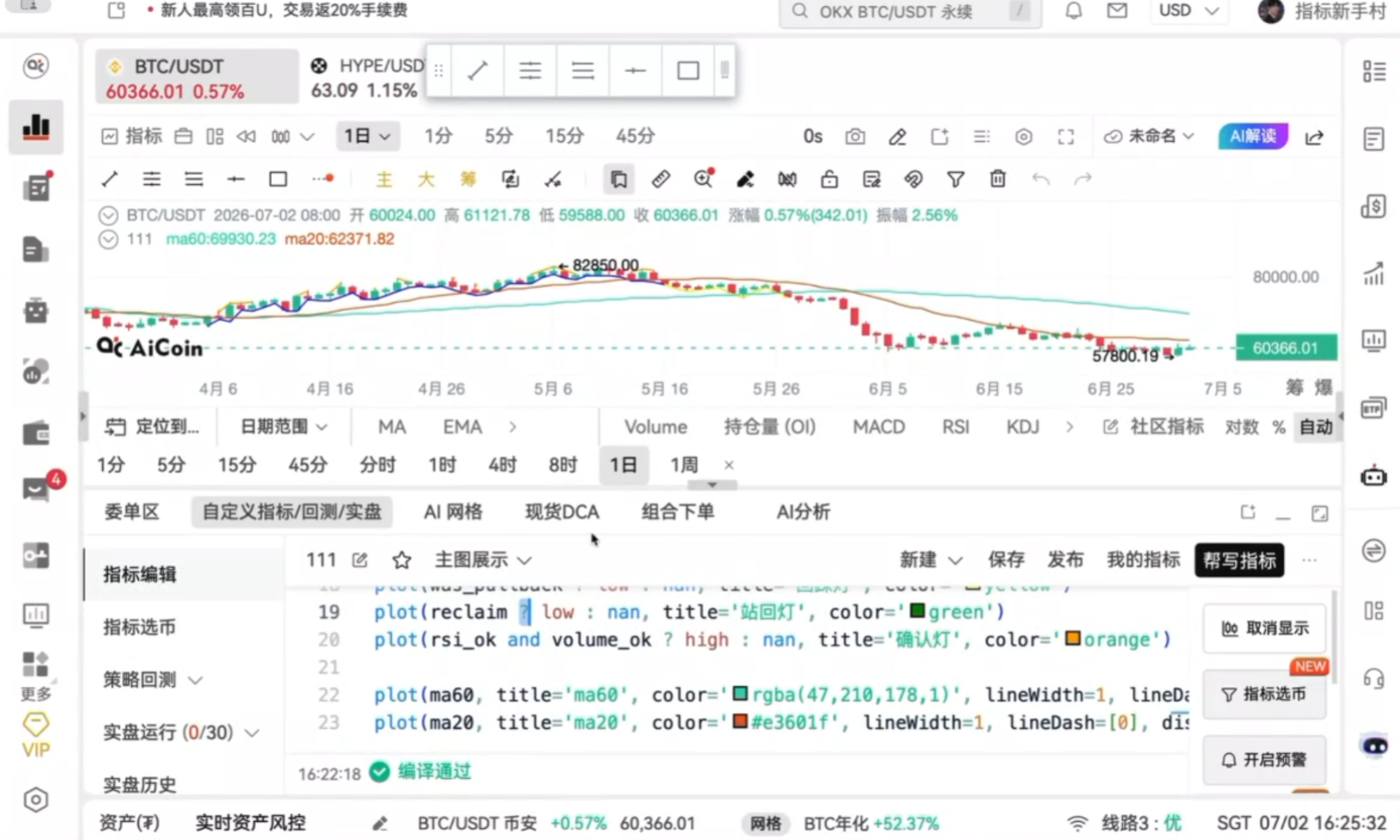This screenshot has height=840, width=1400.
Task: Switch to the AI分析 tab
Action: 803,512
